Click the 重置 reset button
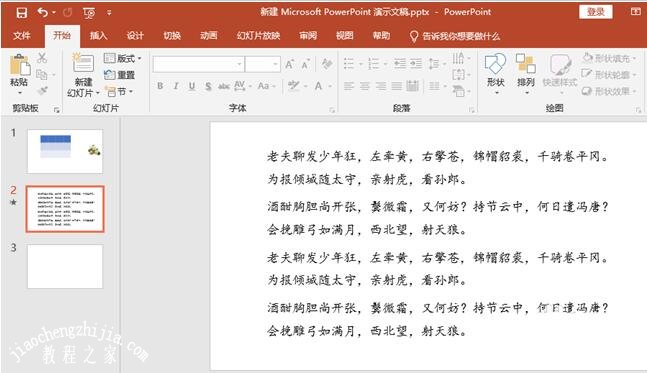The width and height of the screenshot is (647, 373). point(120,75)
